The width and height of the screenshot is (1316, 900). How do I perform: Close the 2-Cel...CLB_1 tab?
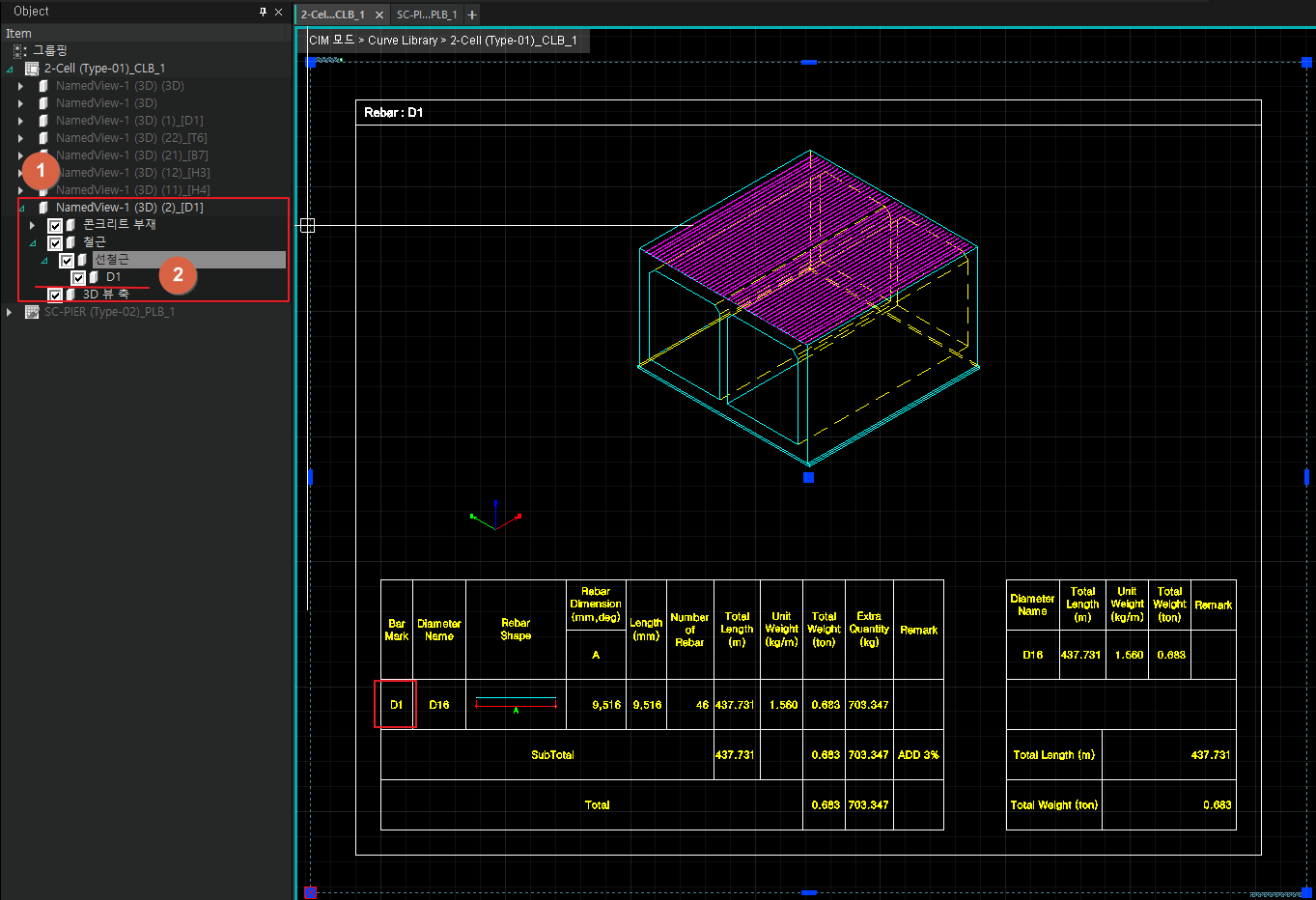[x=379, y=14]
